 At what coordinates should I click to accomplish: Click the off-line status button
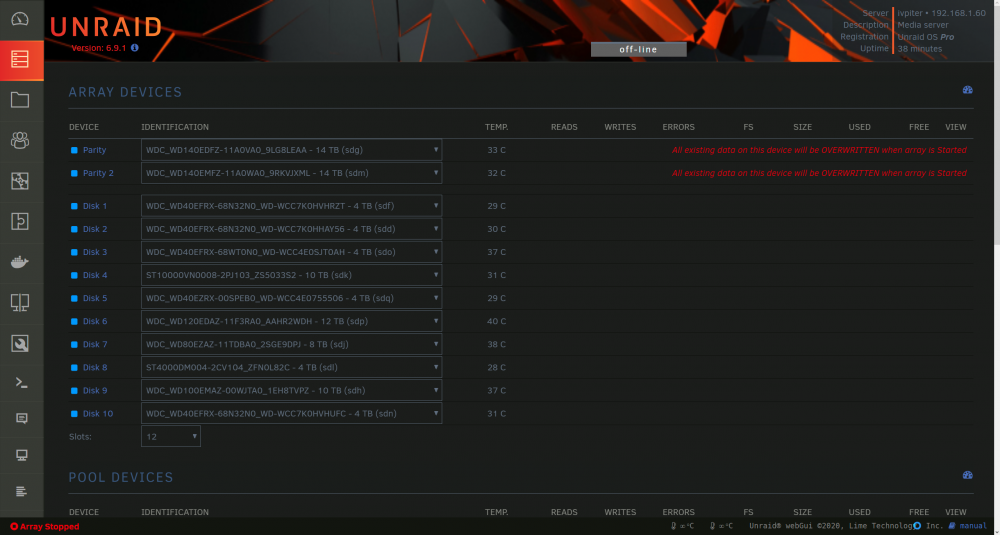coord(638,49)
